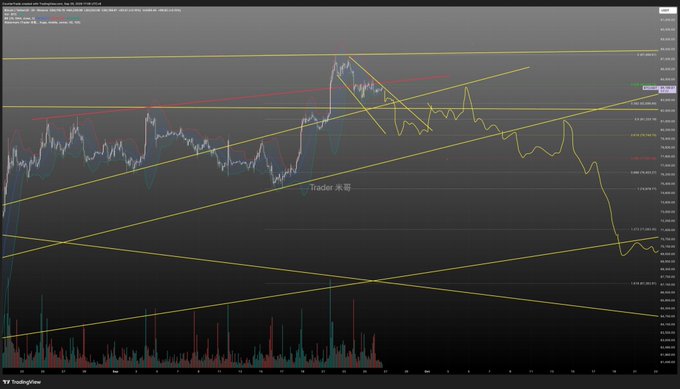Select the 1.272 Fibonacci level label
680x389 pixels.
(644, 229)
